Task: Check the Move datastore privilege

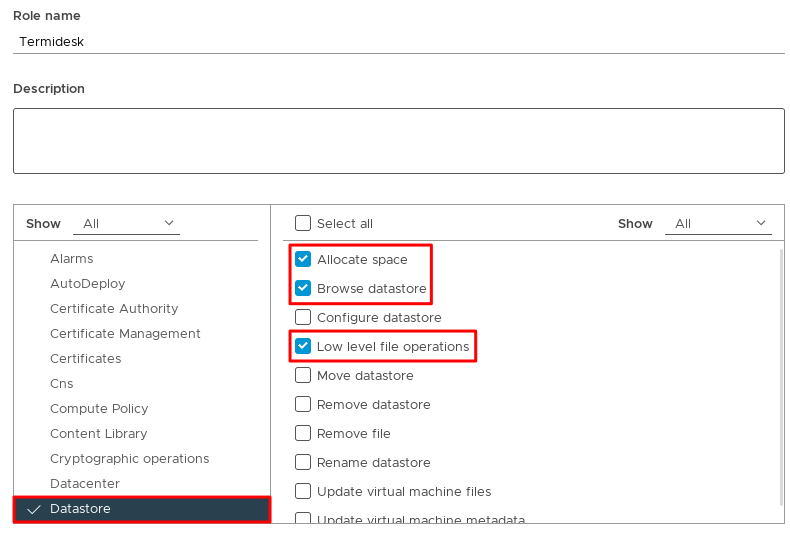Action: [303, 376]
